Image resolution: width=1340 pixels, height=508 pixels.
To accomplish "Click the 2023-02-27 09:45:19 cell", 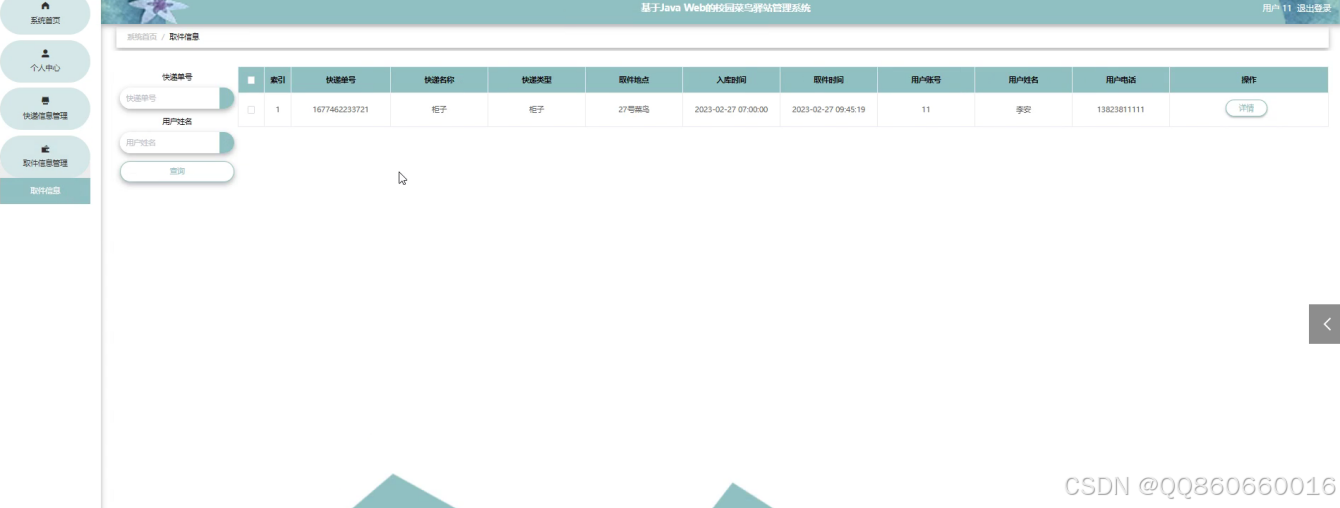I will tap(828, 109).
